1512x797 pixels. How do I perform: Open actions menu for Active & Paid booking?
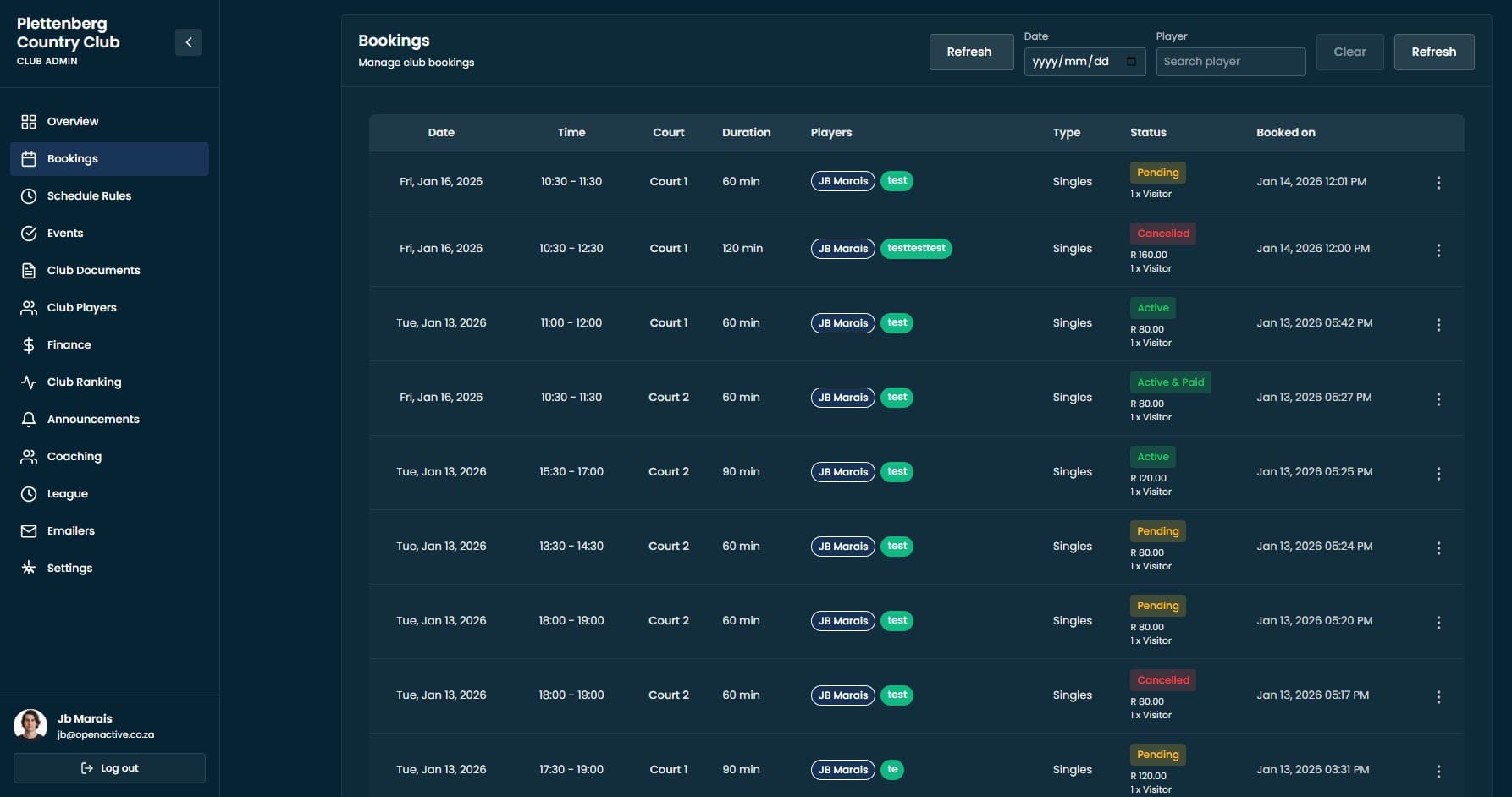click(1438, 399)
